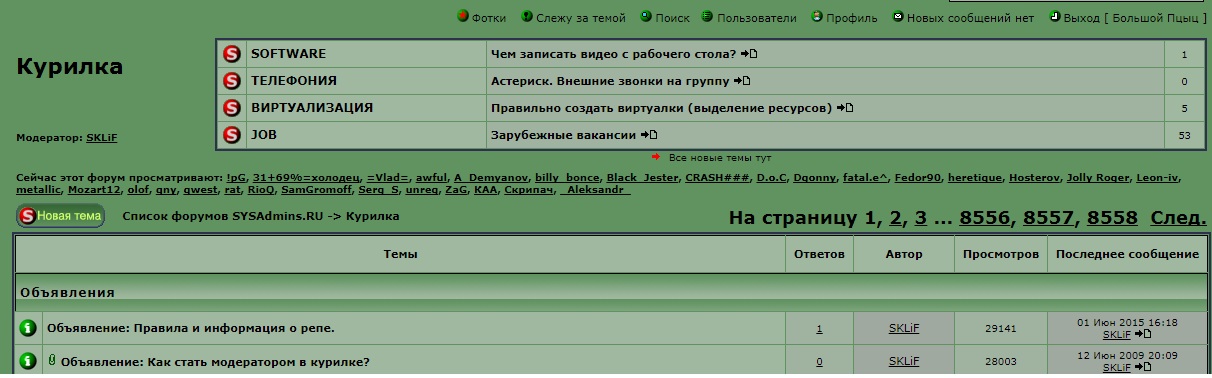The image size is (1212, 378).
Task: Click green info icon of Правила announcement
Action: click(28, 328)
